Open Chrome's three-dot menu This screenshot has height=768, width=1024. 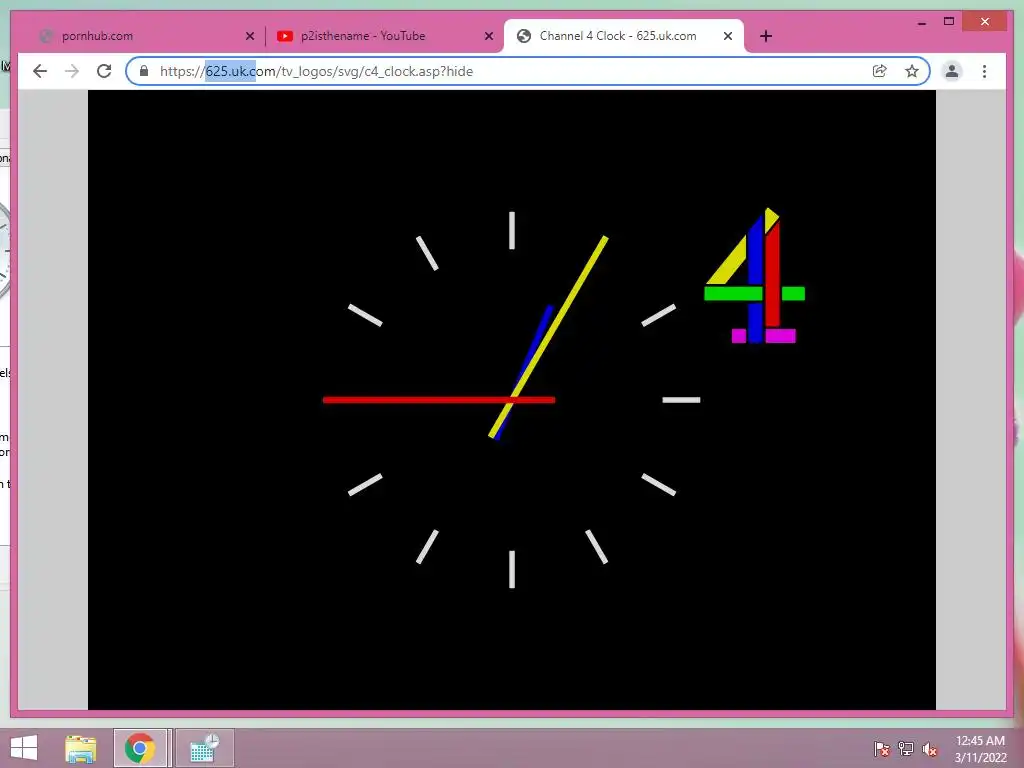[984, 71]
